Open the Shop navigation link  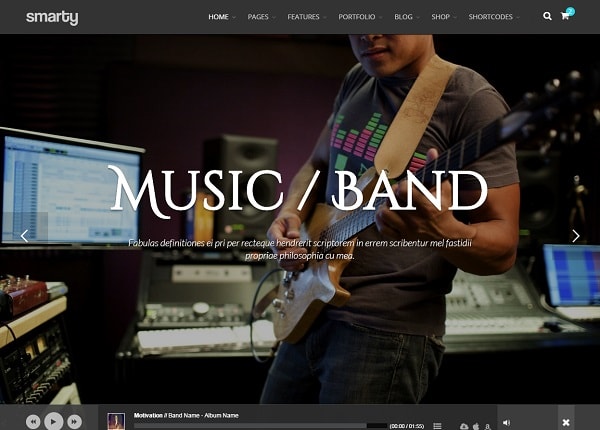pyautogui.click(x=440, y=17)
